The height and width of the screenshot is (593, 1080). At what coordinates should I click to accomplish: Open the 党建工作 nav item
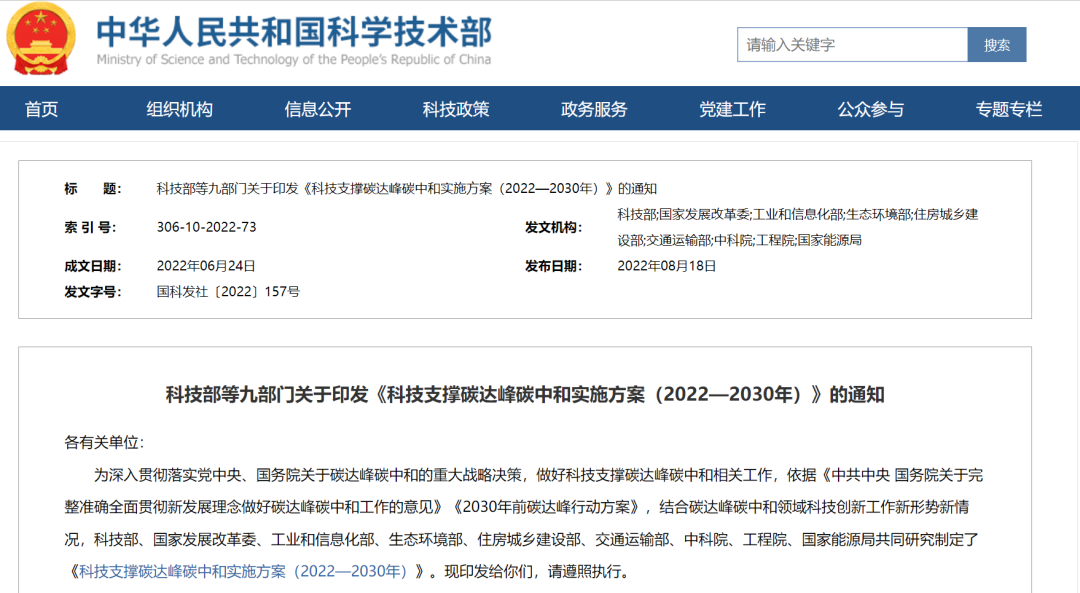pyautogui.click(x=732, y=109)
